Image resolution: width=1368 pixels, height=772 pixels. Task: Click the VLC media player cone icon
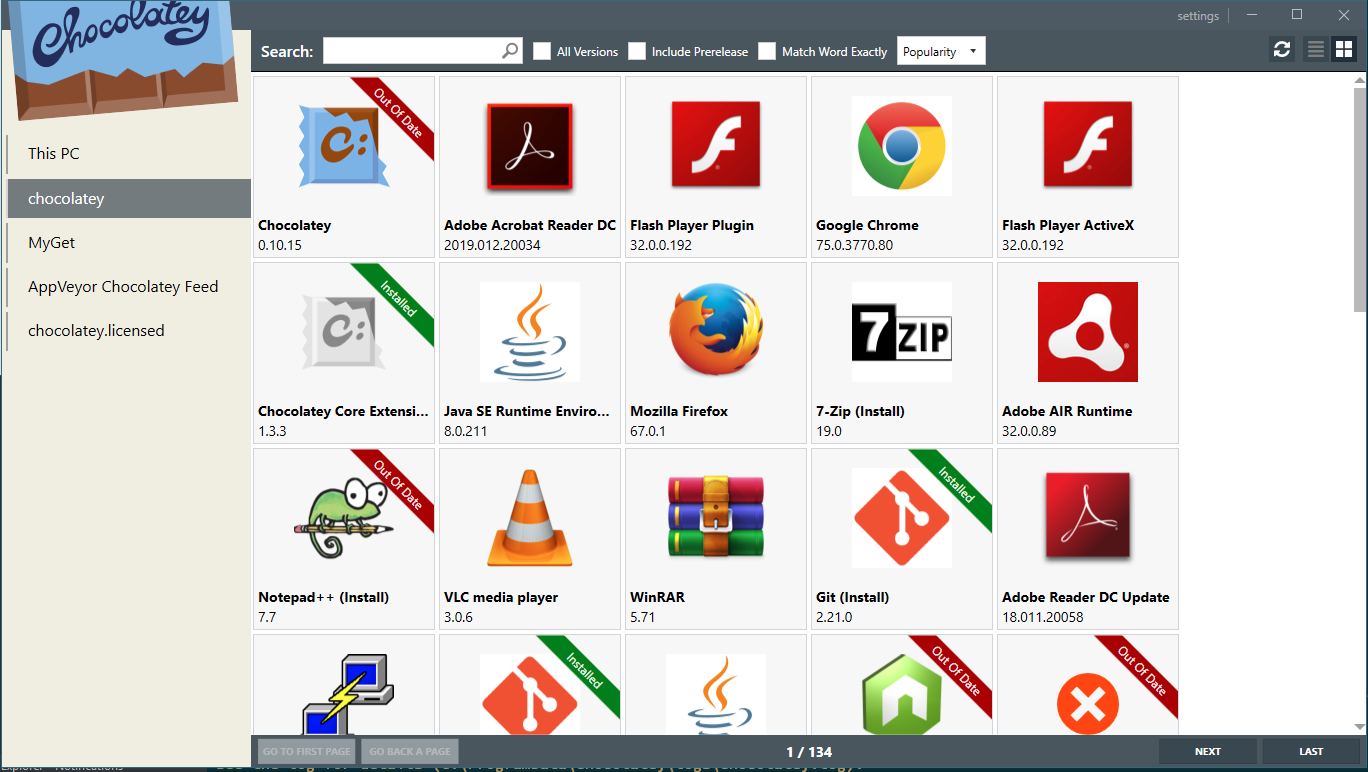530,518
